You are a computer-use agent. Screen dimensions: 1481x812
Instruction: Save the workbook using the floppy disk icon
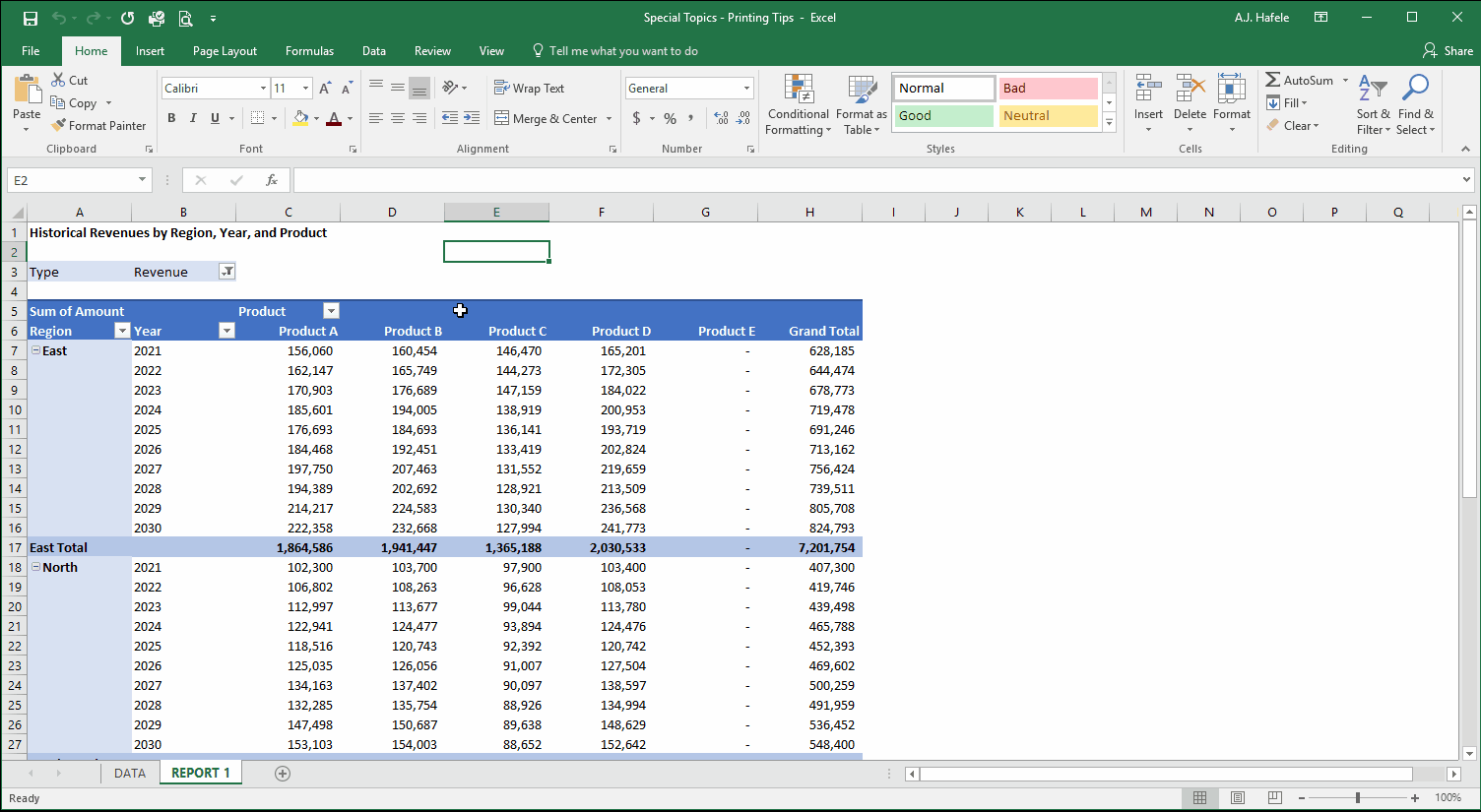(30, 18)
